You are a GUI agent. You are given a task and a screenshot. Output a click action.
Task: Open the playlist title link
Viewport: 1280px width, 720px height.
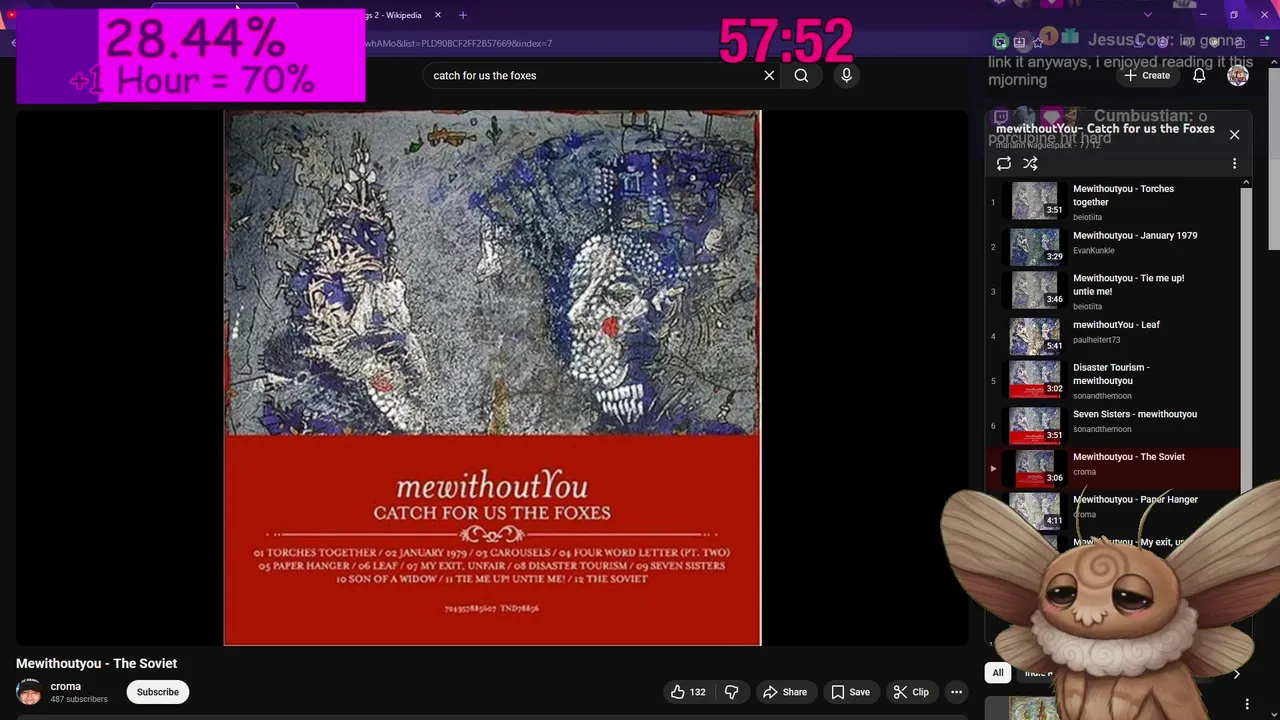click(1105, 129)
